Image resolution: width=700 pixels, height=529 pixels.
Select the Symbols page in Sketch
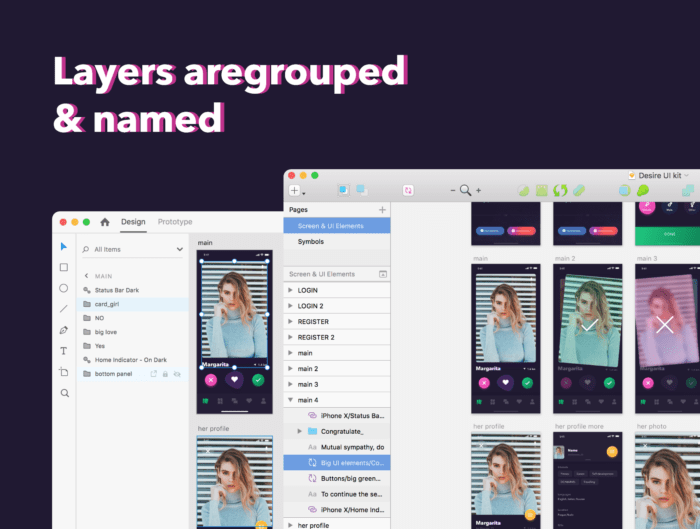337,242
